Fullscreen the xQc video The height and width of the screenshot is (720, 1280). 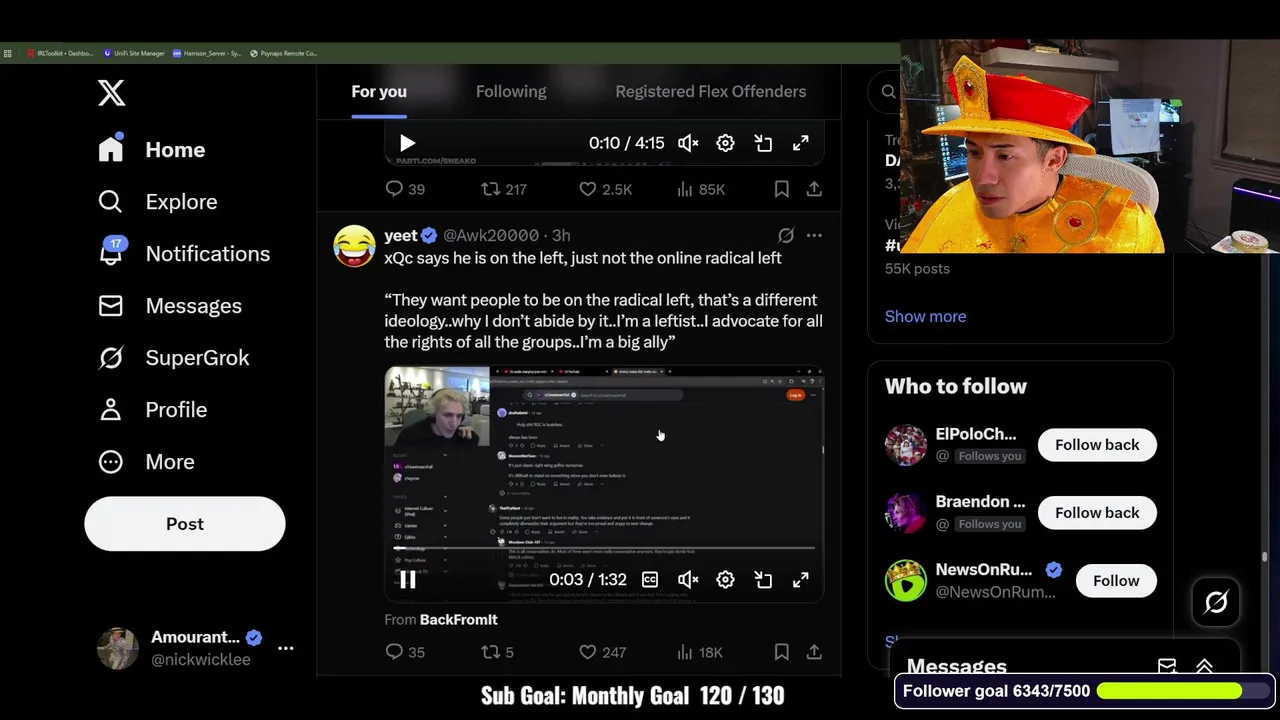coord(801,579)
